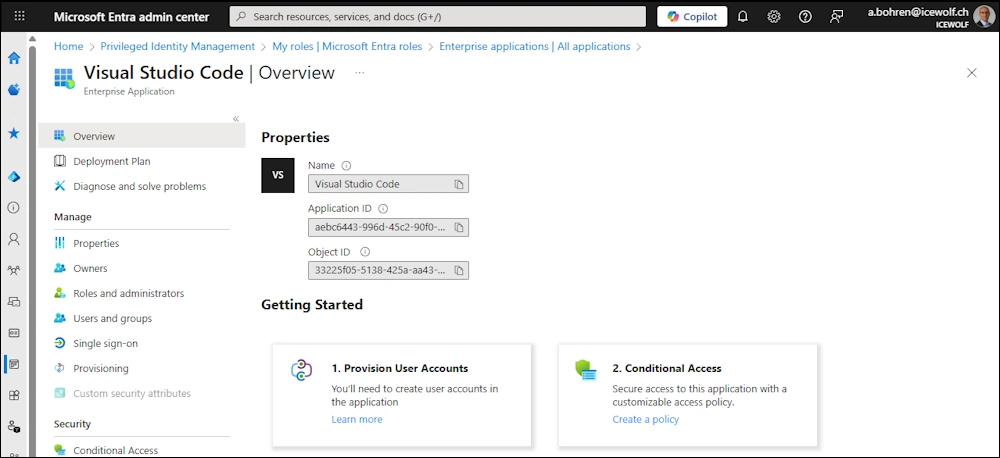The image size is (1000, 458).
Task: Show the Name field info tooltip icon
Action: (347, 166)
